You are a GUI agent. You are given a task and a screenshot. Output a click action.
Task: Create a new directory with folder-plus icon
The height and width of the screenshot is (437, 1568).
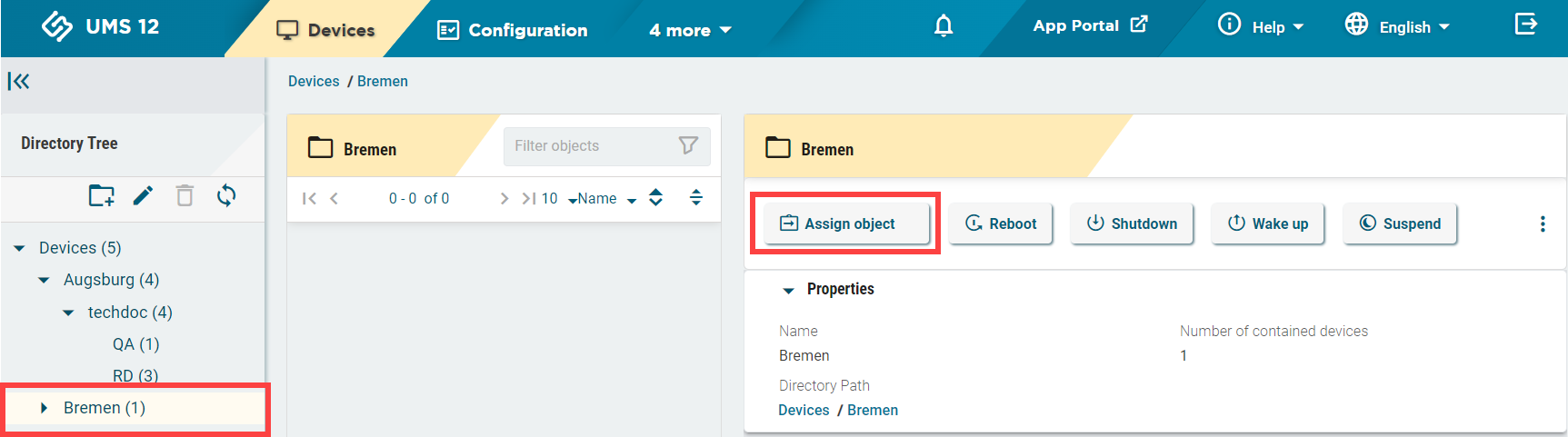click(101, 195)
